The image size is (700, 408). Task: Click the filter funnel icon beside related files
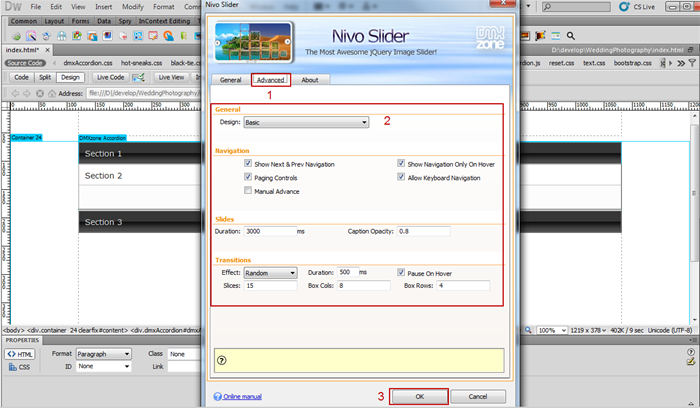[692, 63]
